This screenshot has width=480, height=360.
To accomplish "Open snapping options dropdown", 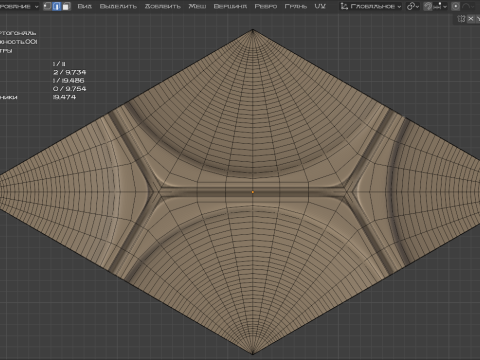I will pyautogui.click(x=440, y=6).
